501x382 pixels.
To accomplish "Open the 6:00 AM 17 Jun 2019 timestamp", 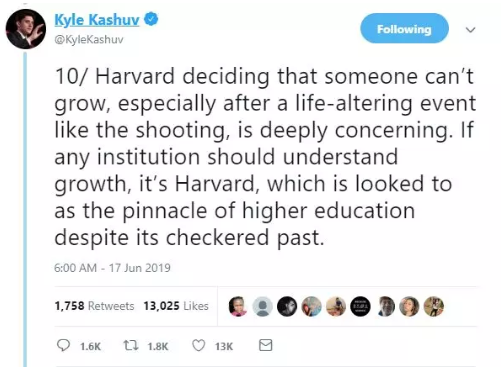I will point(112,268).
